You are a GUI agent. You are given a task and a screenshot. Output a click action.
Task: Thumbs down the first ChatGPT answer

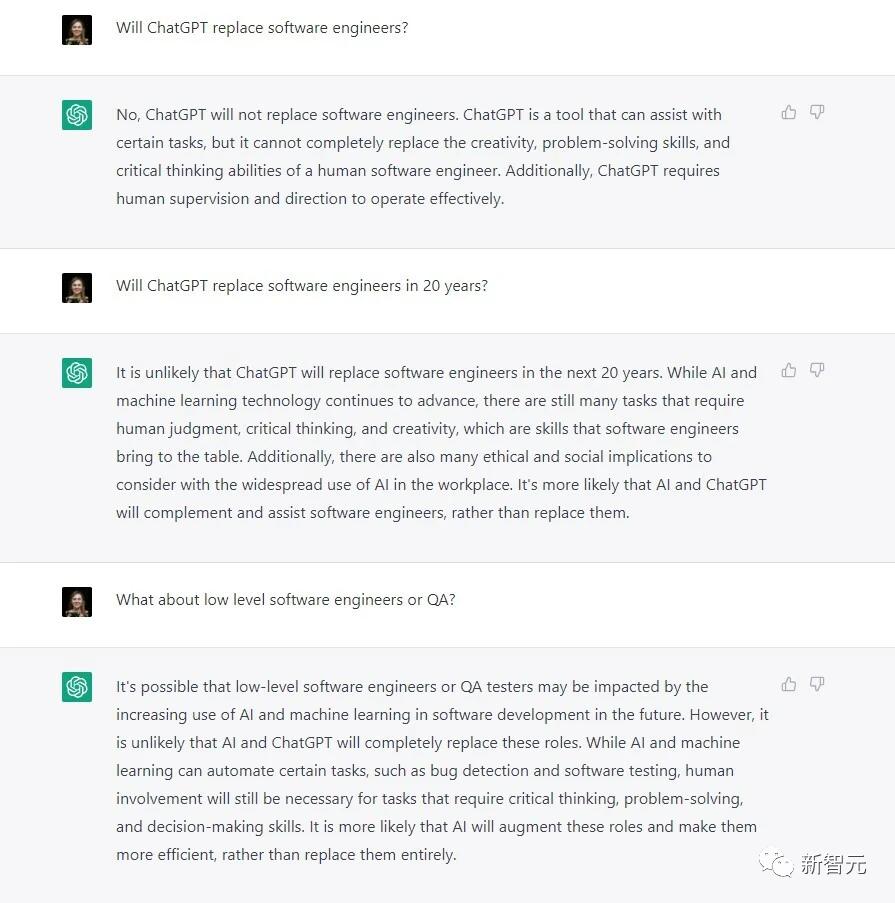817,113
